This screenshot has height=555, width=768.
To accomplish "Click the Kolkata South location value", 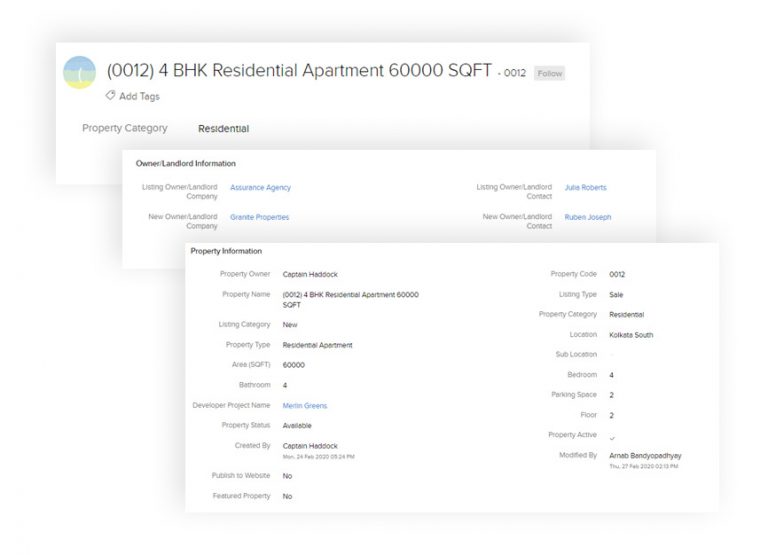I will [630, 335].
